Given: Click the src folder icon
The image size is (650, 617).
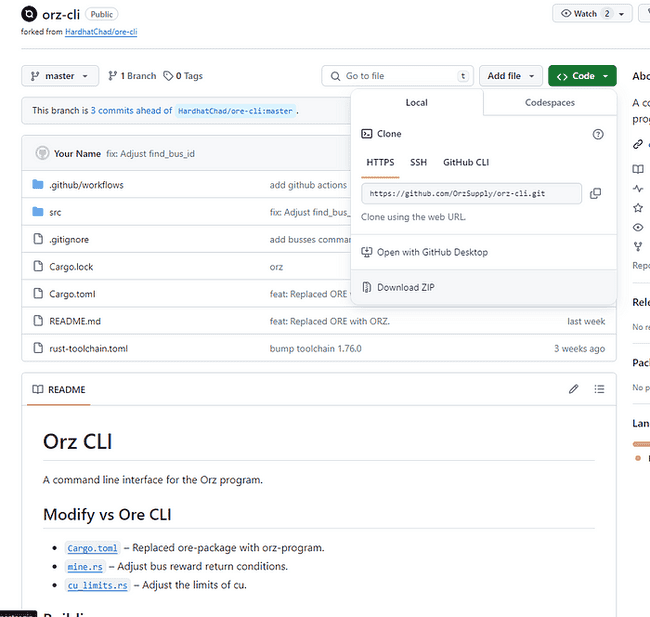Looking at the screenshot, I should [38, 212].
